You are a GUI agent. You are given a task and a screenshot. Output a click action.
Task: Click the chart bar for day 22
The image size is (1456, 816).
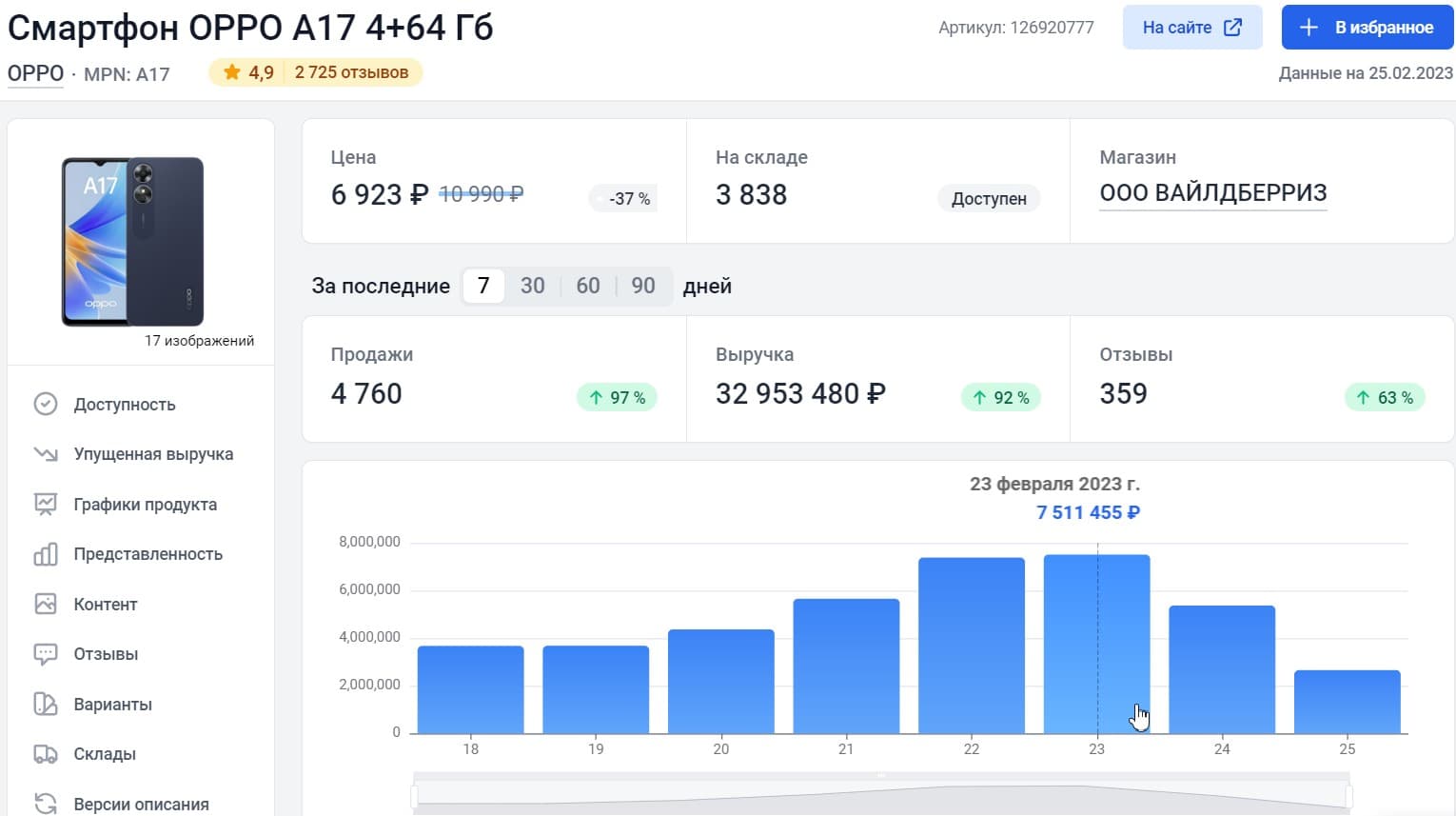(x=972, y=646)
